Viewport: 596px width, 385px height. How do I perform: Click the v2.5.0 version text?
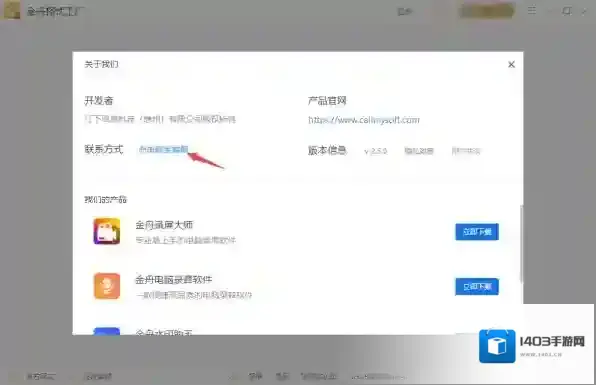point(376,151)
